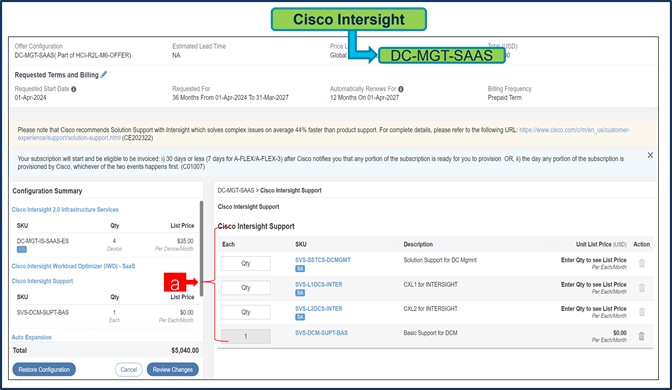Focus Qty field for SVS-L2DCS-INTER
This screenshot has height=390, width=672.
246,312
